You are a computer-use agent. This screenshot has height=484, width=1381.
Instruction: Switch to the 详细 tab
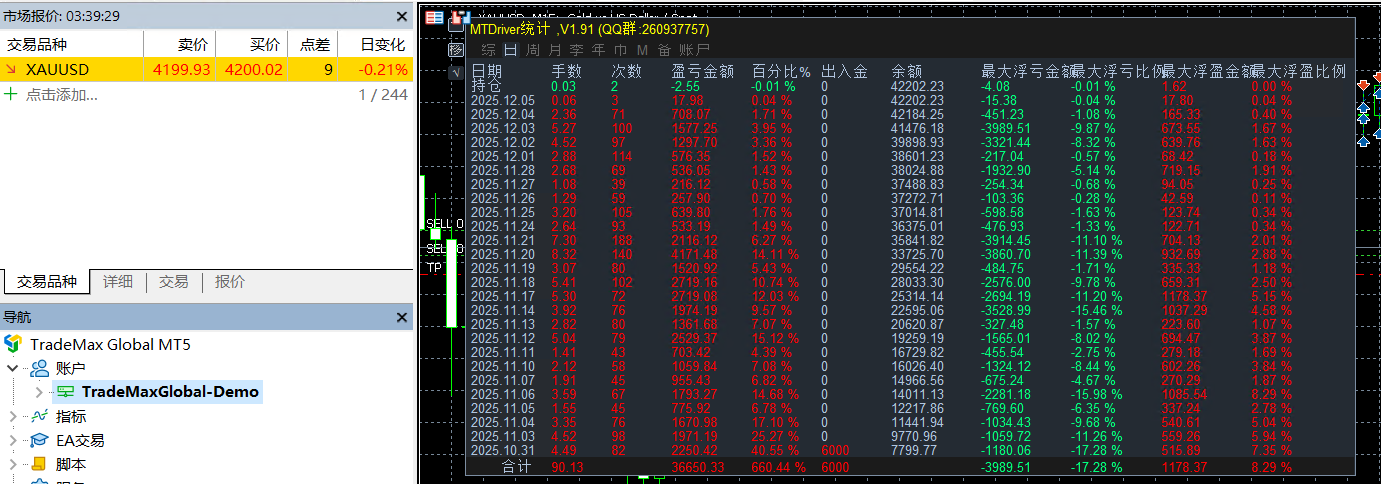pyautogui.click(x=117, y=282)
